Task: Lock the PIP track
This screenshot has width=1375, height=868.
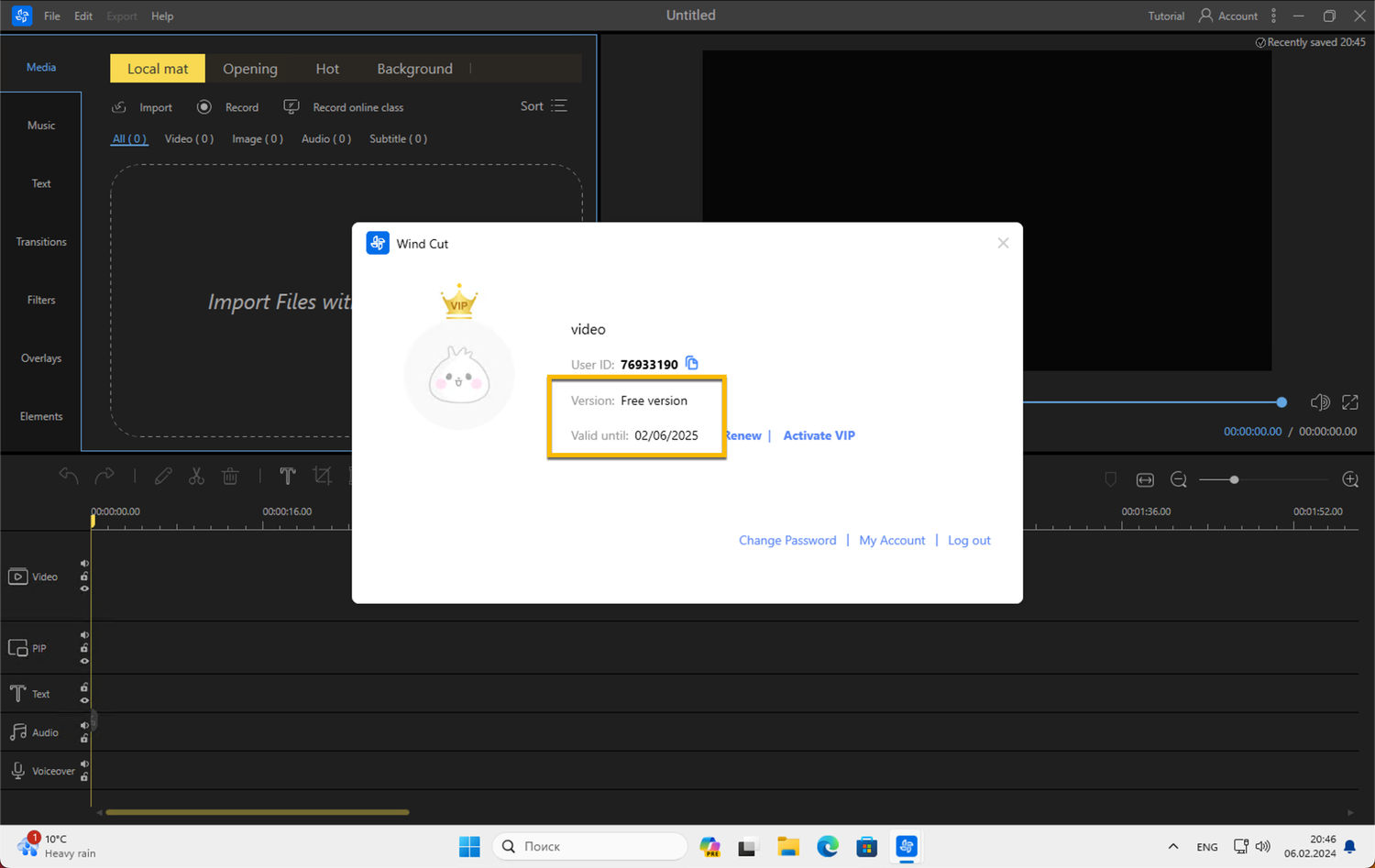Action: (x=84, y=648)
